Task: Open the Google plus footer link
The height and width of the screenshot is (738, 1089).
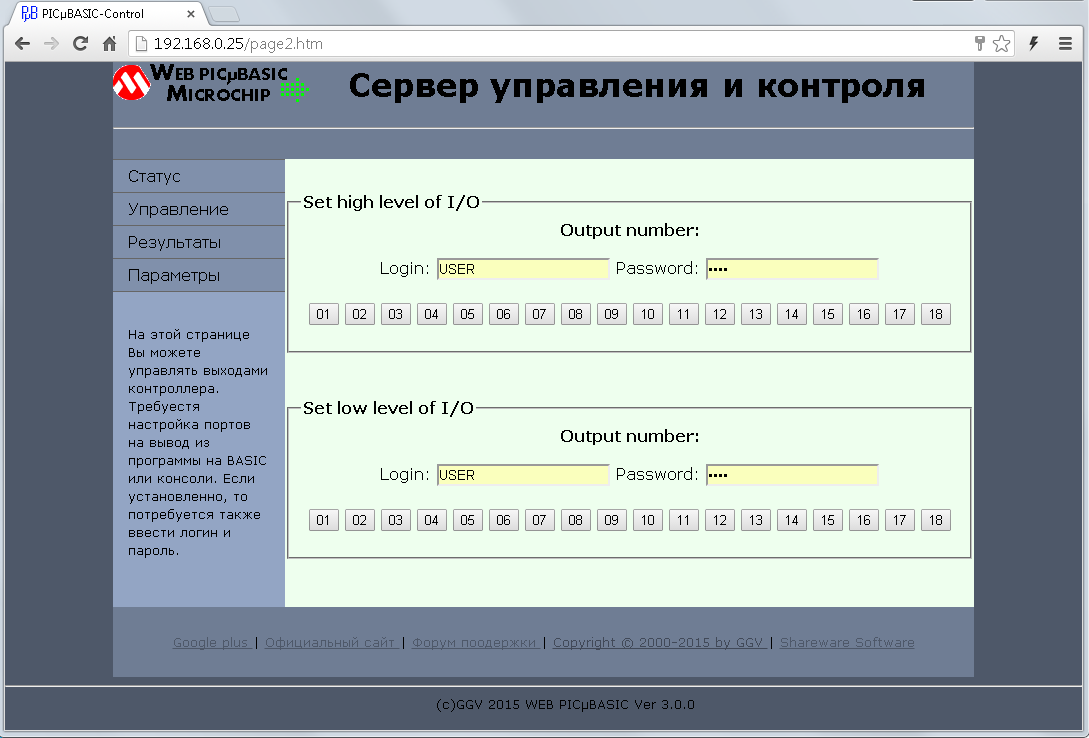Action: [211, 643]
